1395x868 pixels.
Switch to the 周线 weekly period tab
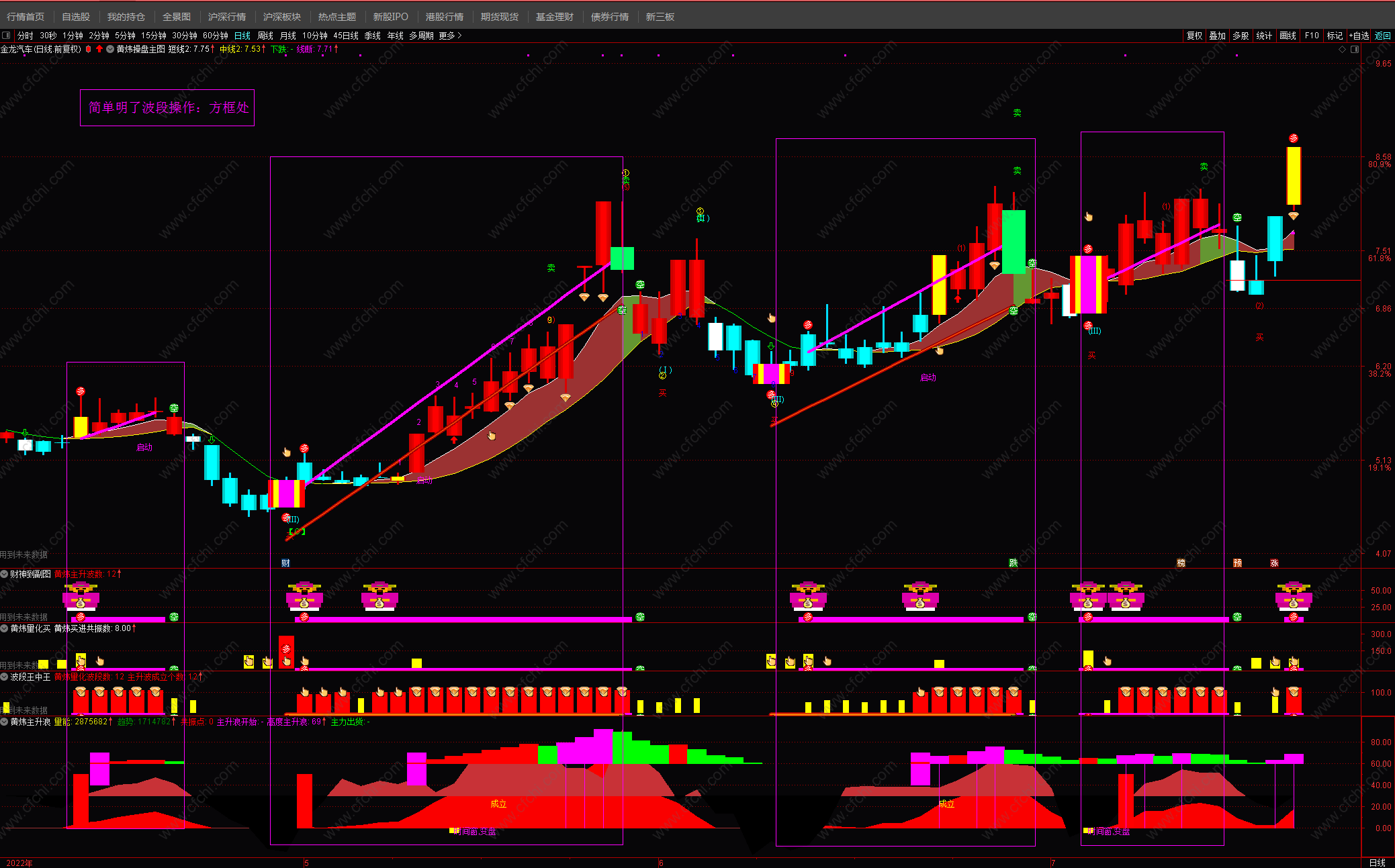[x=265, y=36]
